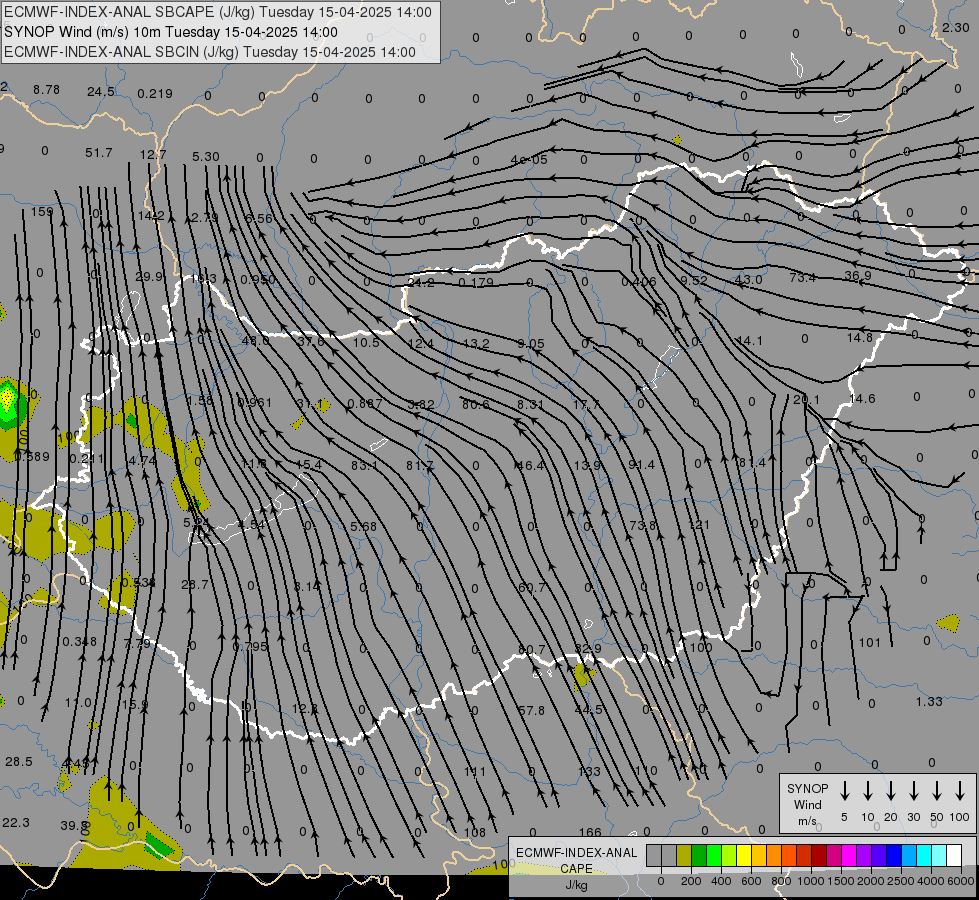Click the map value 60.7
Image resolution: width=979 pixels, height=900 pixels.
(x=532, y=588)
